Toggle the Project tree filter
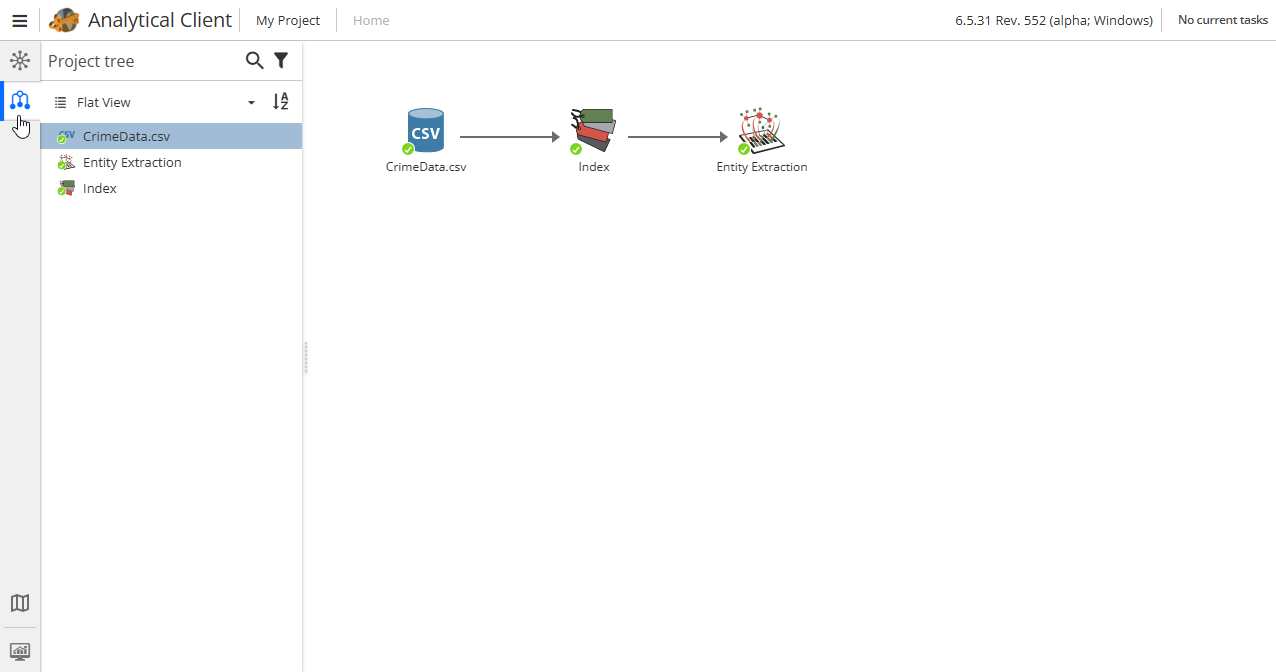This screenshot has width=1276, height=672. [281, 60]
